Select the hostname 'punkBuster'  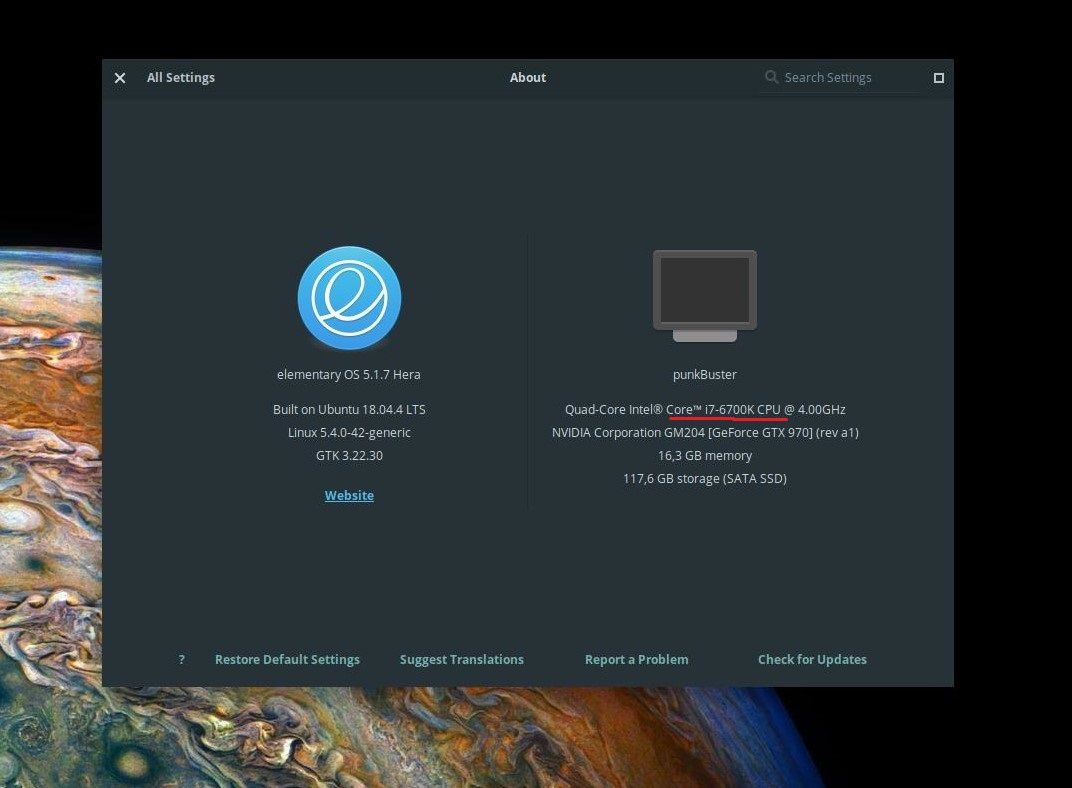(x=705, y=375)
